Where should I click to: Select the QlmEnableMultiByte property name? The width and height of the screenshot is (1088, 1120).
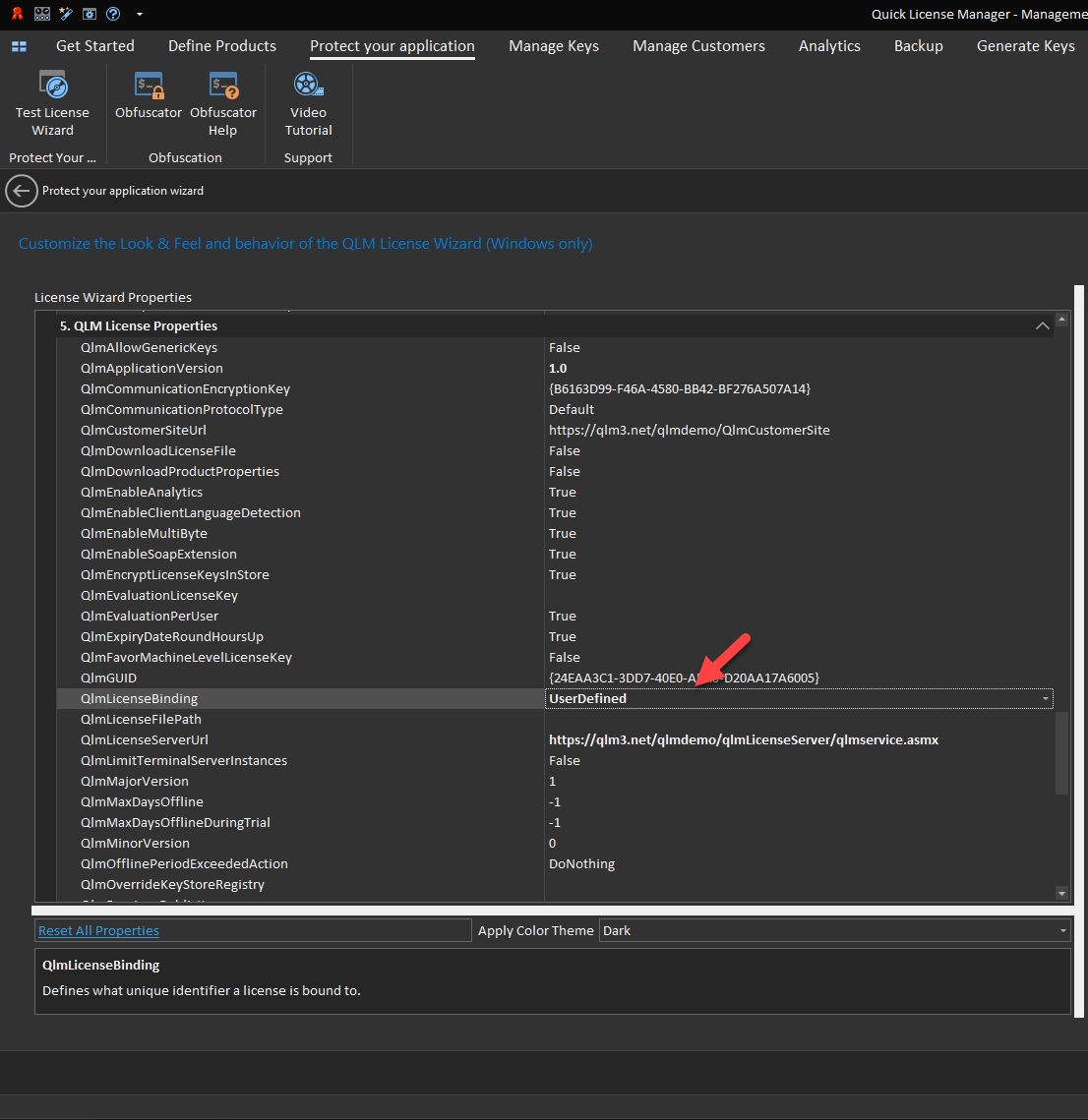coord(144,534)
